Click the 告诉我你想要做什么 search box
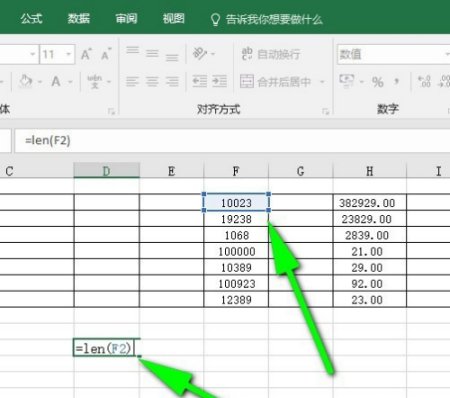This screenshot has height=398, width=450. pos(267,19)
